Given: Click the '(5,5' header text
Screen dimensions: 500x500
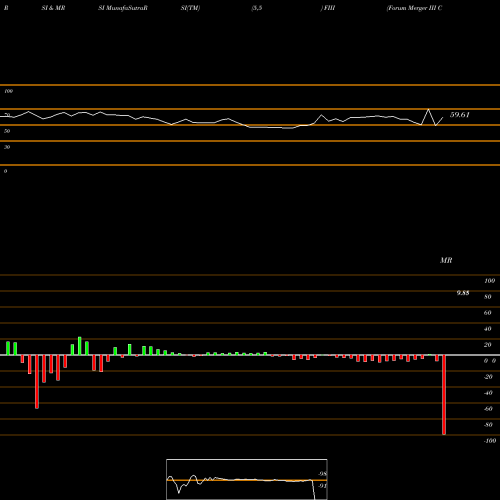Looking at the screenshot, I should click(257, 8).
